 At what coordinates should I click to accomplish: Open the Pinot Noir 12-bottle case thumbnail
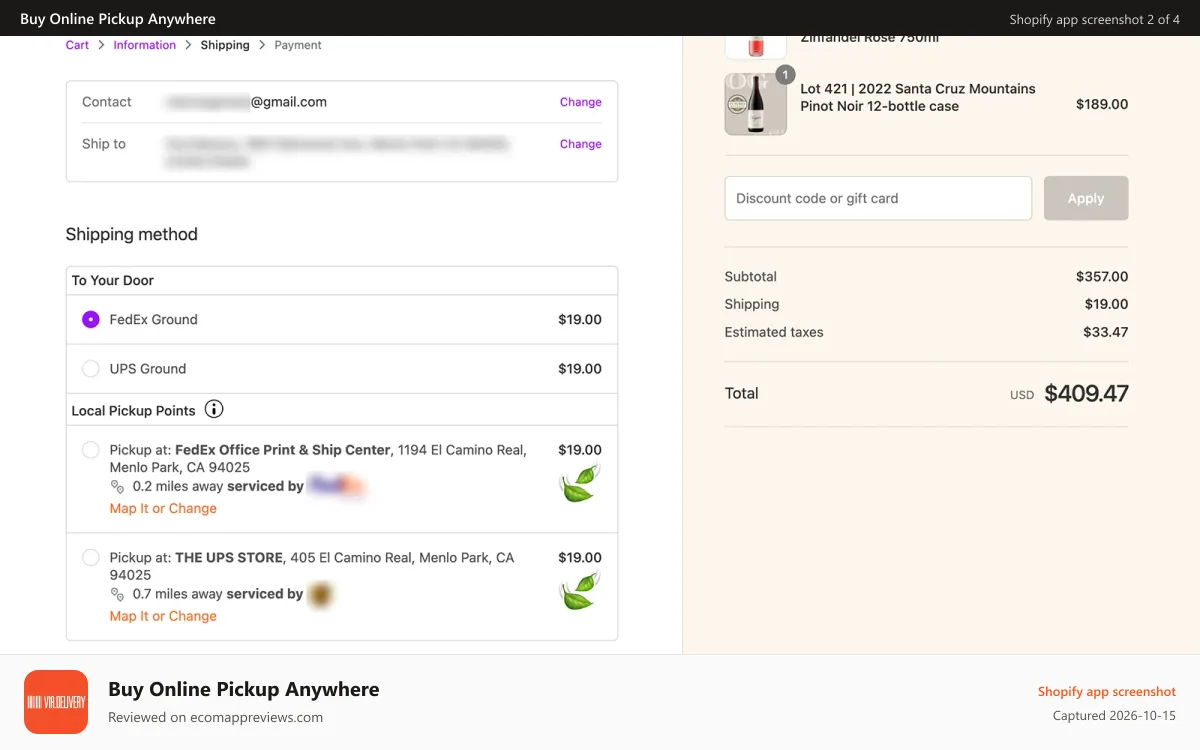click(x=755, y=104)
